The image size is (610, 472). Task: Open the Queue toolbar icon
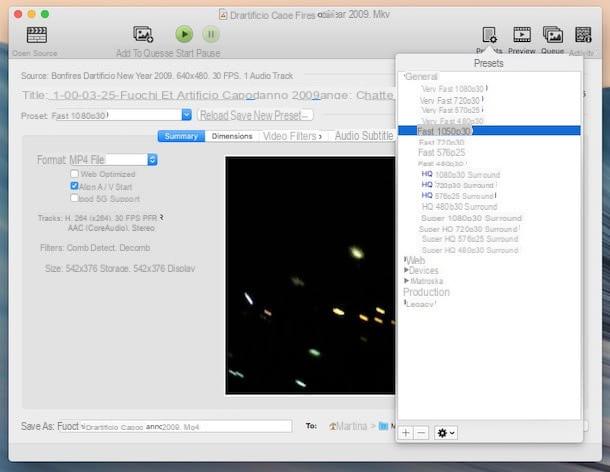(x=553, y=35)
